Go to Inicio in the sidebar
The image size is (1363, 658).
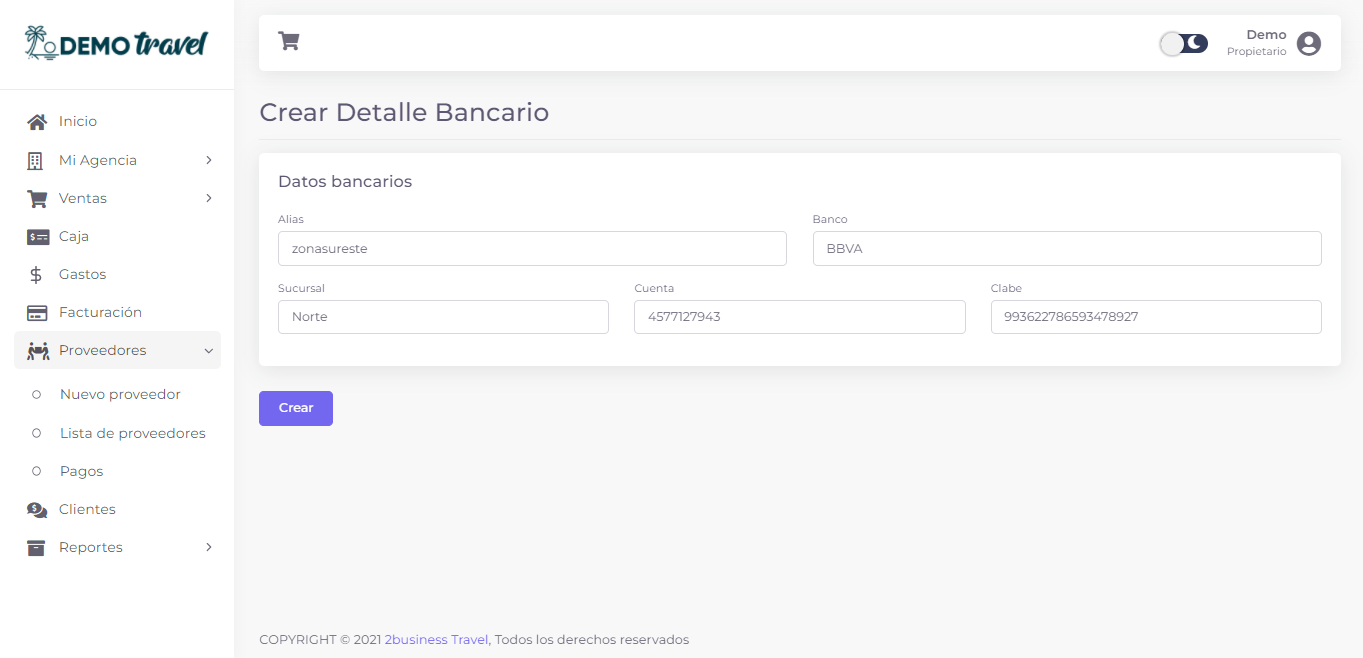117,121
